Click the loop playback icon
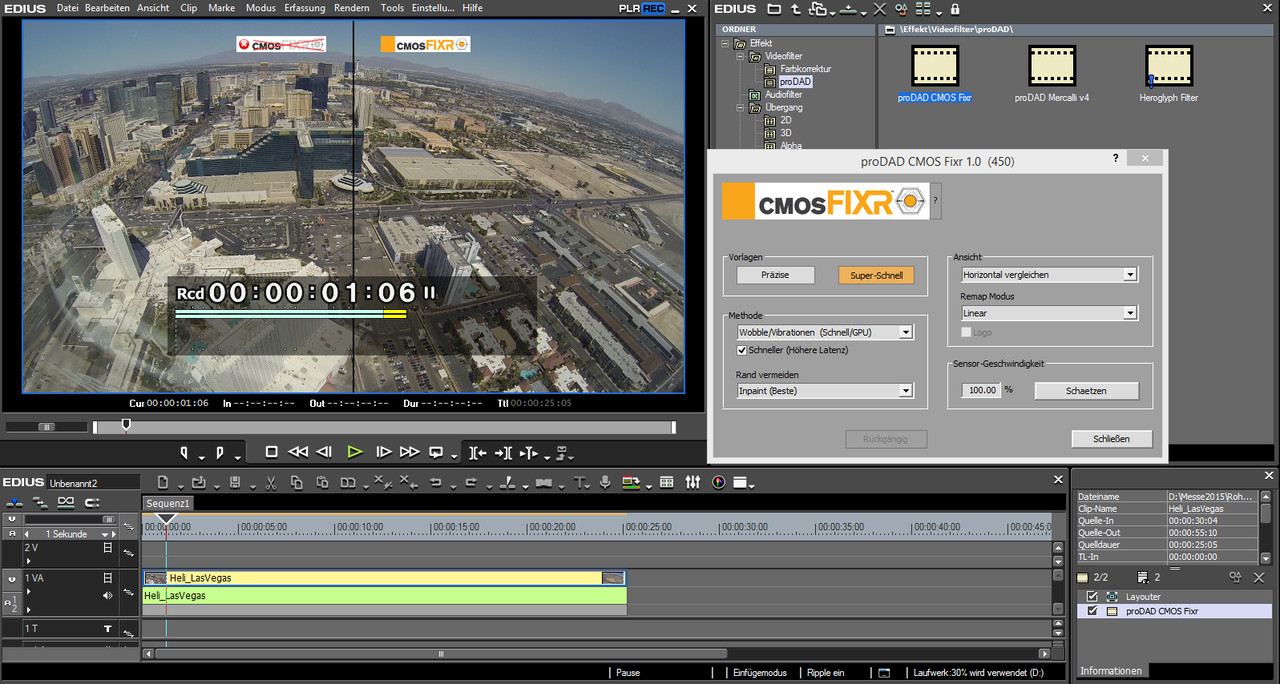 pos(436,452)
